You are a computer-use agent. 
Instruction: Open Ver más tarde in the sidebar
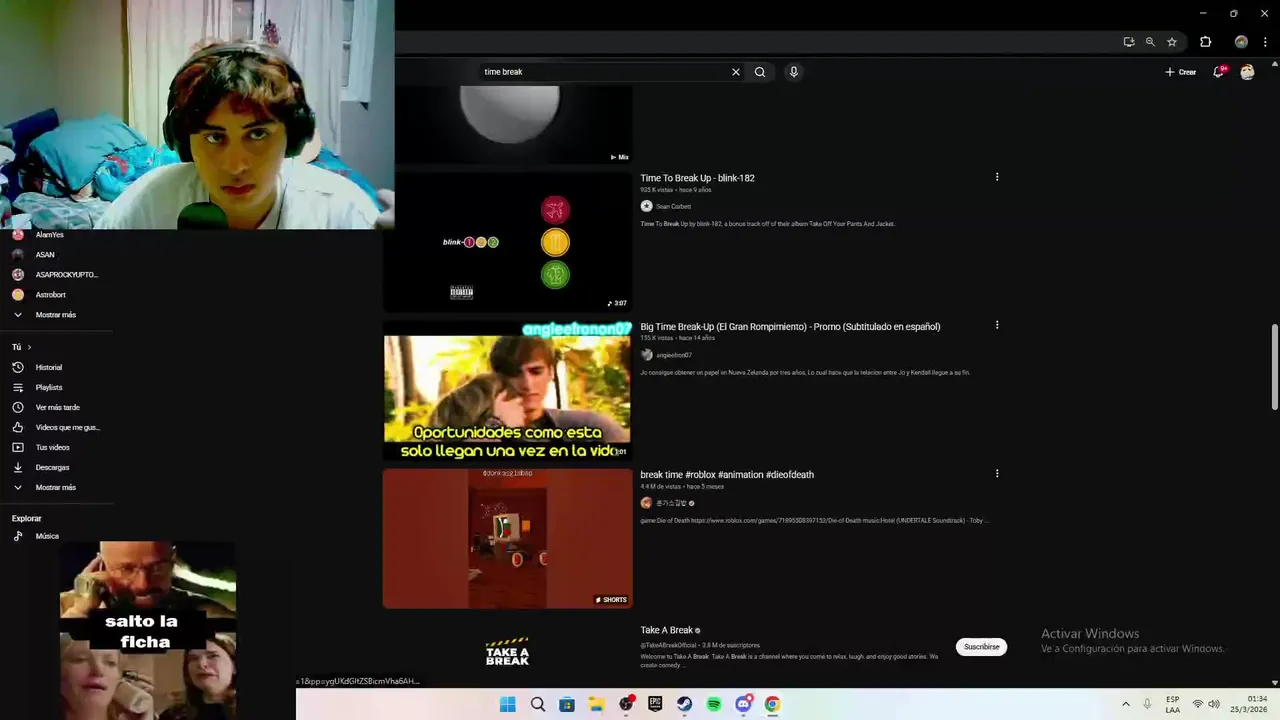(56, 407)
